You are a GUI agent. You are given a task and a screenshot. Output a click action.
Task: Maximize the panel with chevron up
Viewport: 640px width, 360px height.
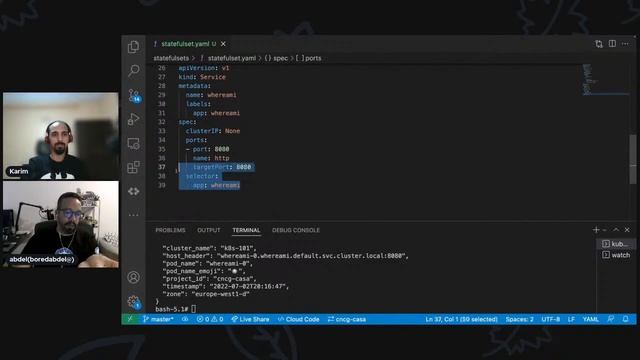616,230
